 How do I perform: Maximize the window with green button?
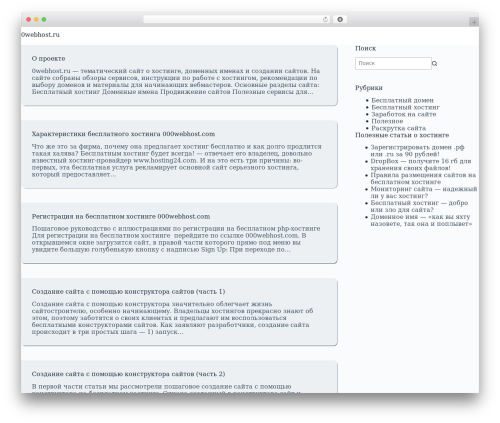point(44,19)
